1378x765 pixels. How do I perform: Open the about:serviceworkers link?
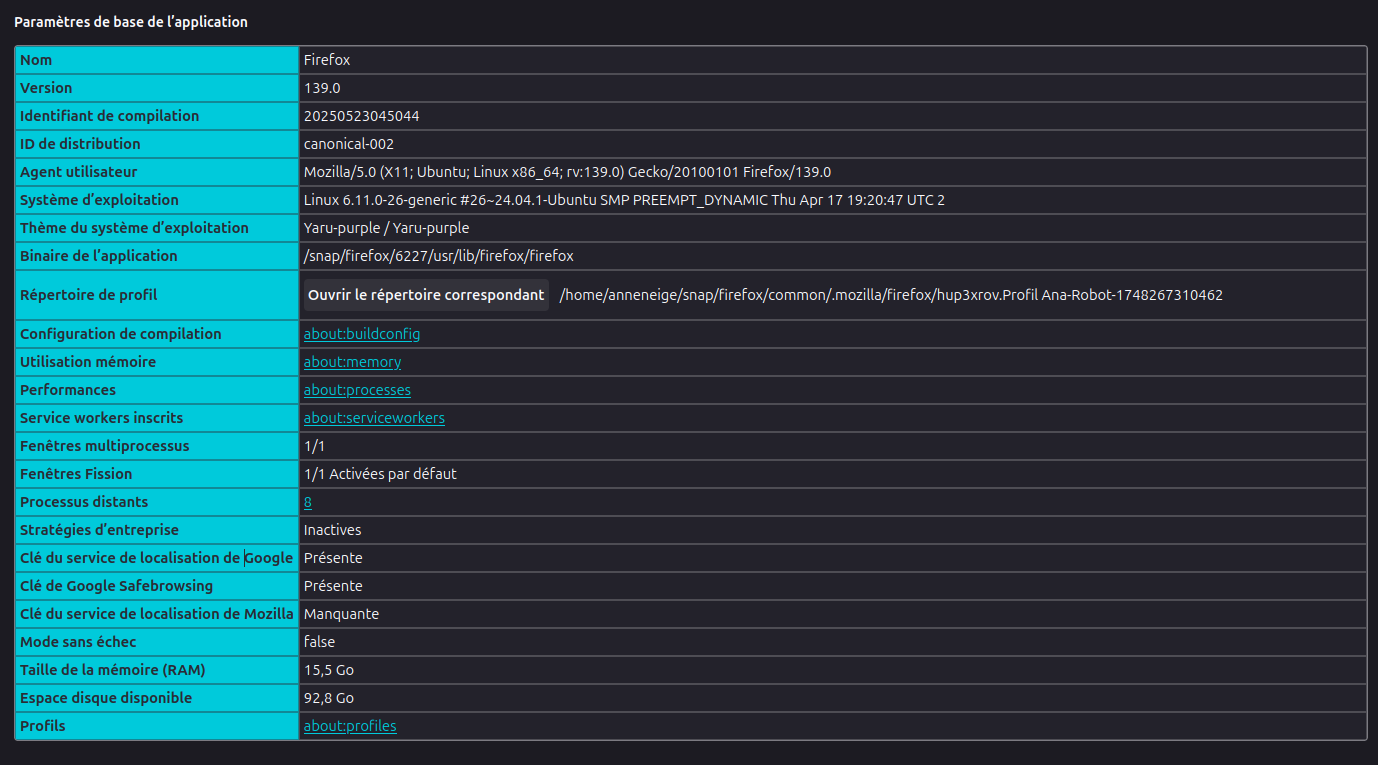374,418
